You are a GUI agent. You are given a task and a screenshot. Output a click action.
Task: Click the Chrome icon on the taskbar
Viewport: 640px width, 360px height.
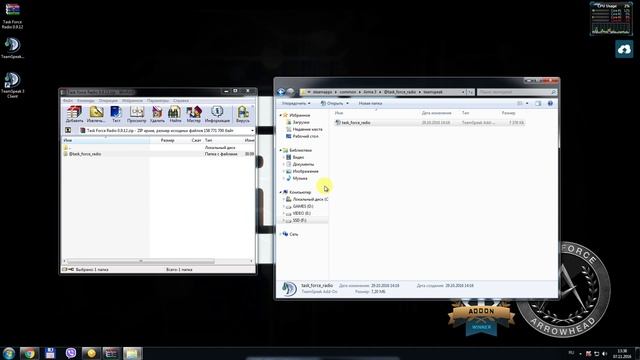click(29, 353)
